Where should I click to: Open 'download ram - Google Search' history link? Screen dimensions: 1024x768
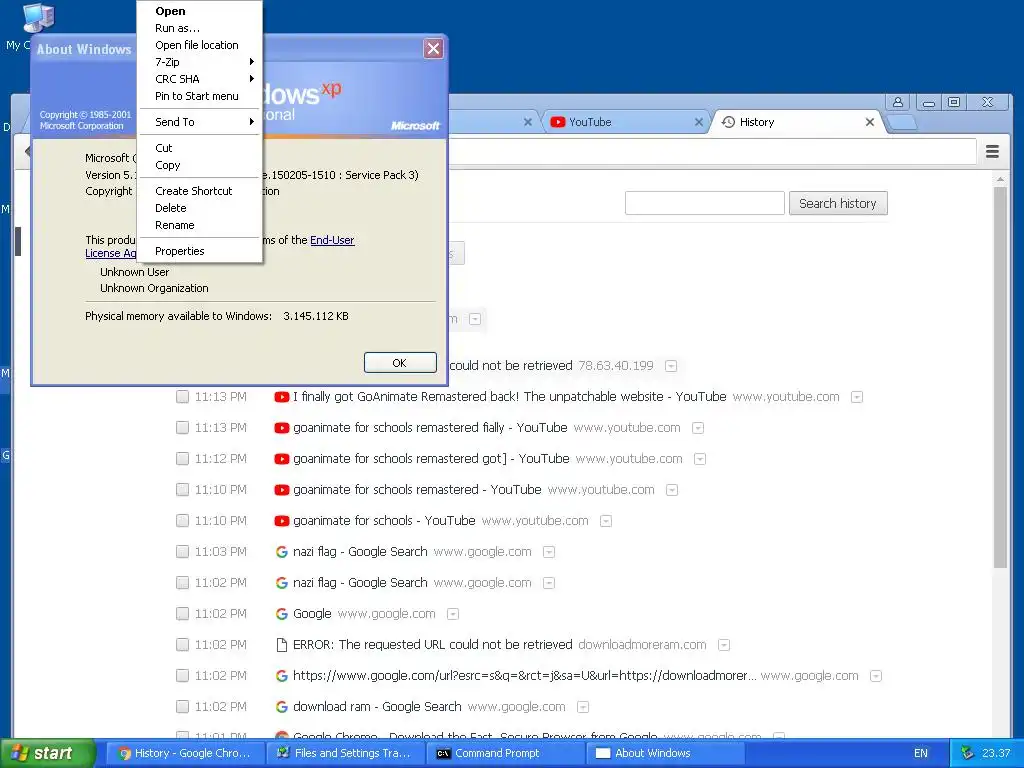377,707
